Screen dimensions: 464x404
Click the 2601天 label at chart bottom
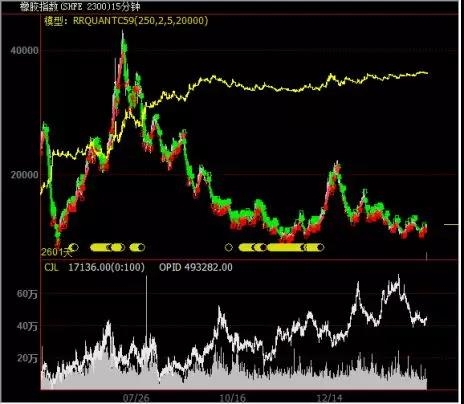coord(56,252)
